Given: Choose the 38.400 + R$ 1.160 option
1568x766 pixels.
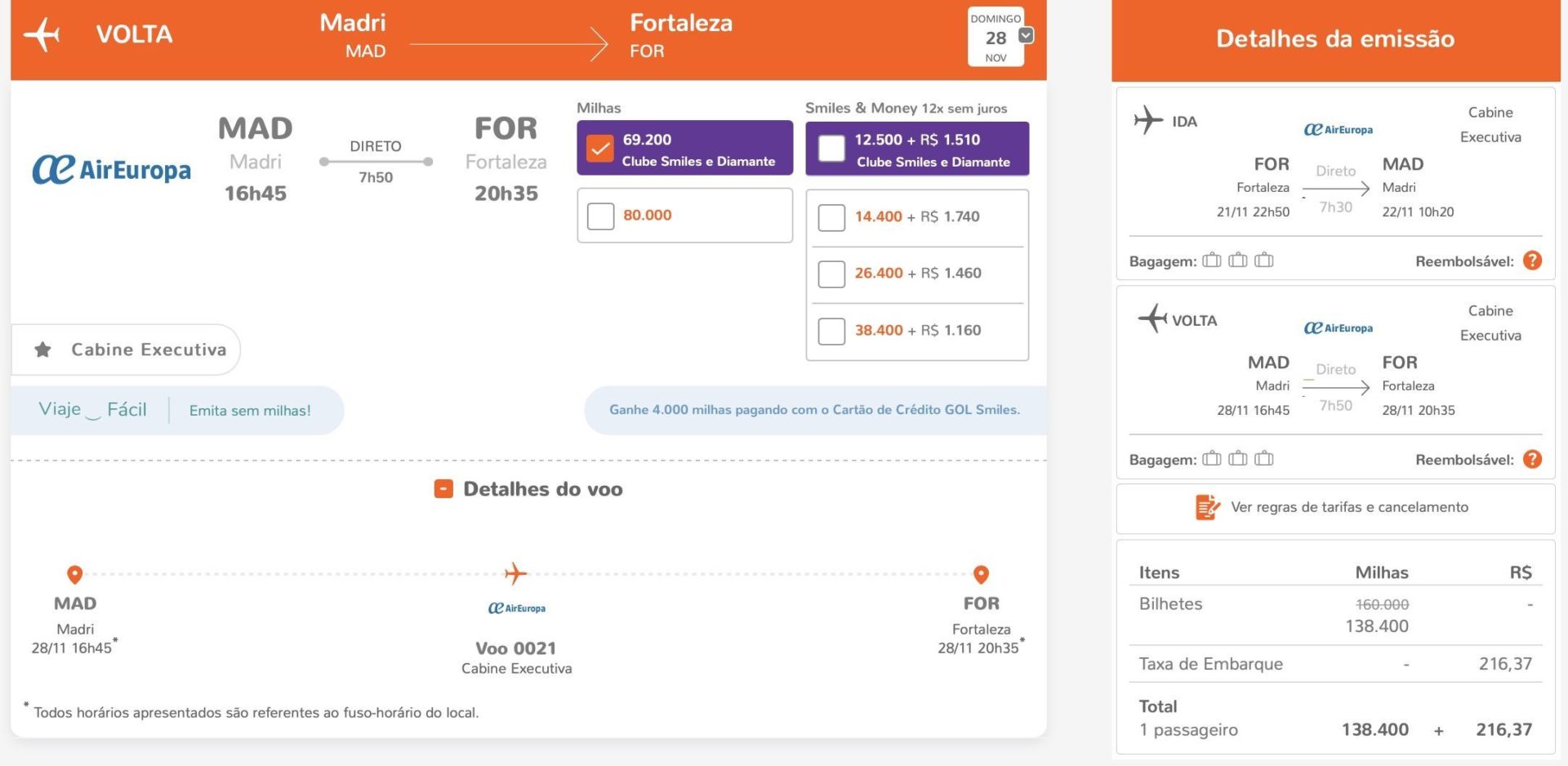Looking at the screenshot, I should pos(831,331).
